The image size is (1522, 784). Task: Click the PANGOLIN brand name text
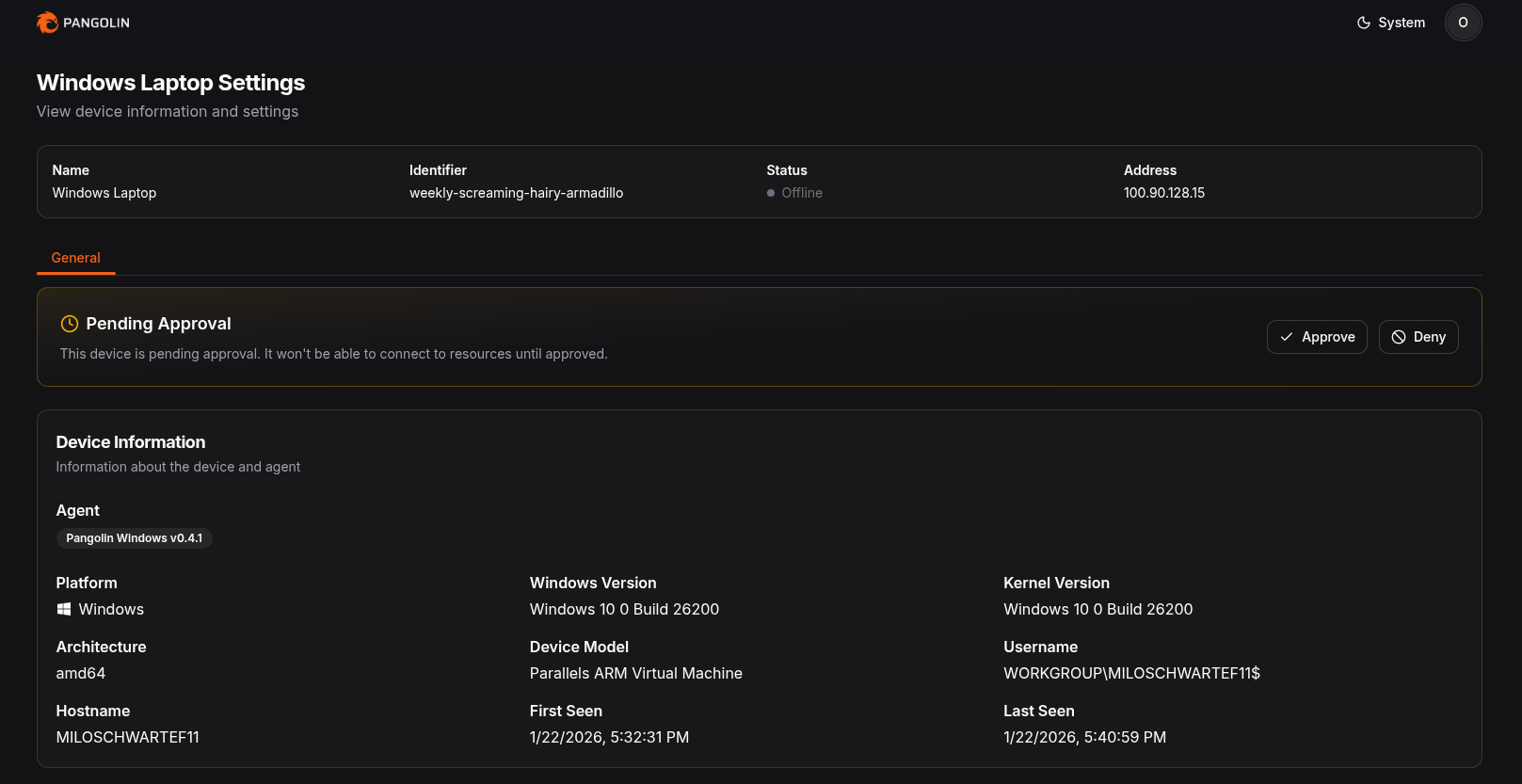pos(96,23)
